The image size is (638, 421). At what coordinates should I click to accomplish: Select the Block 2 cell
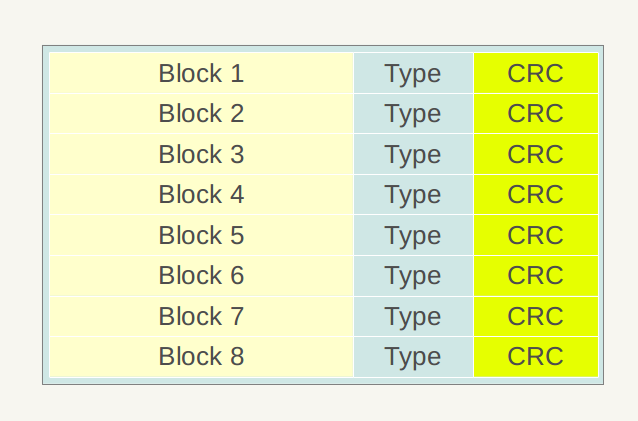click(x=201, y=114)
